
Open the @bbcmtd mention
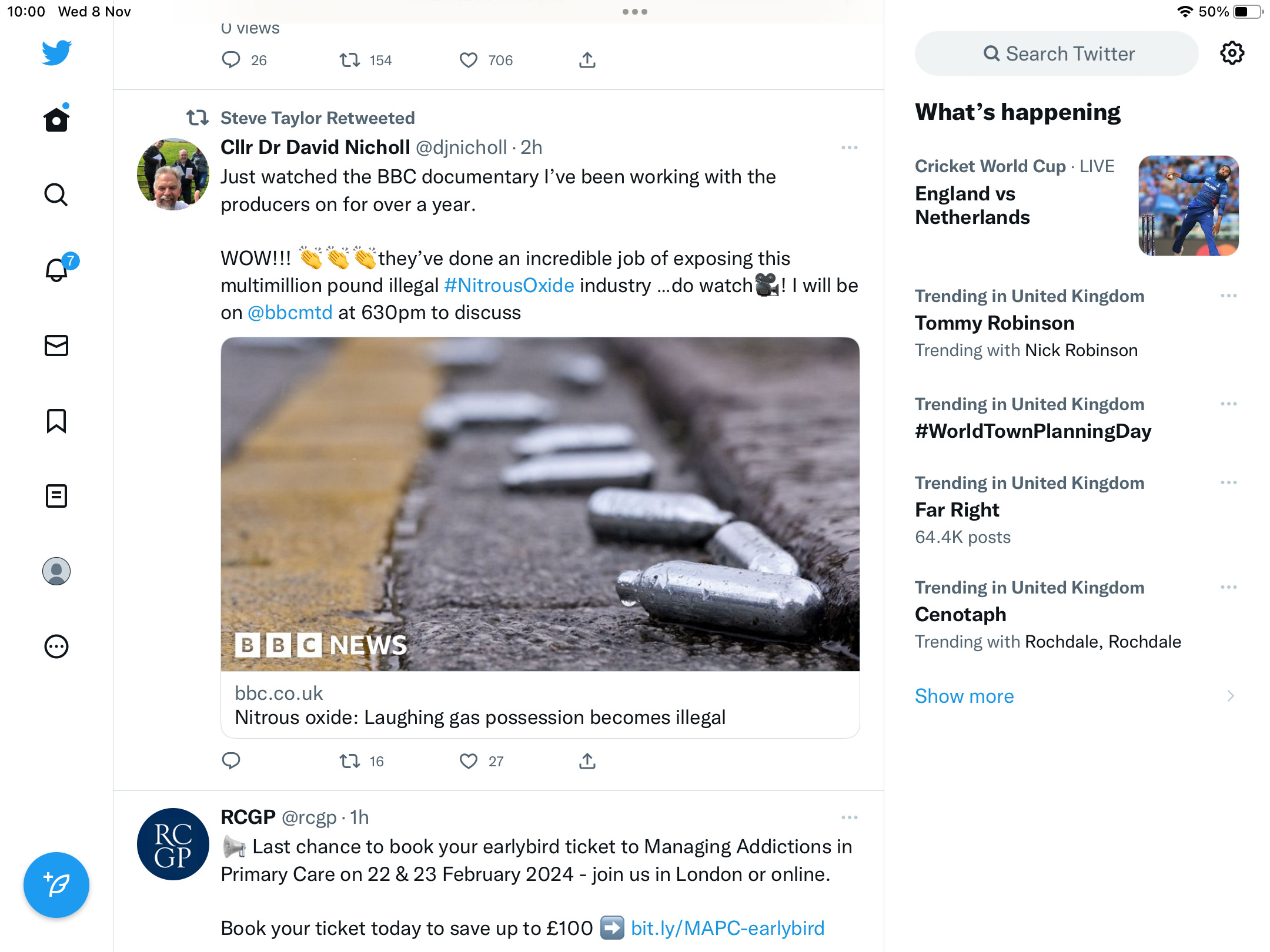[290, 313]
